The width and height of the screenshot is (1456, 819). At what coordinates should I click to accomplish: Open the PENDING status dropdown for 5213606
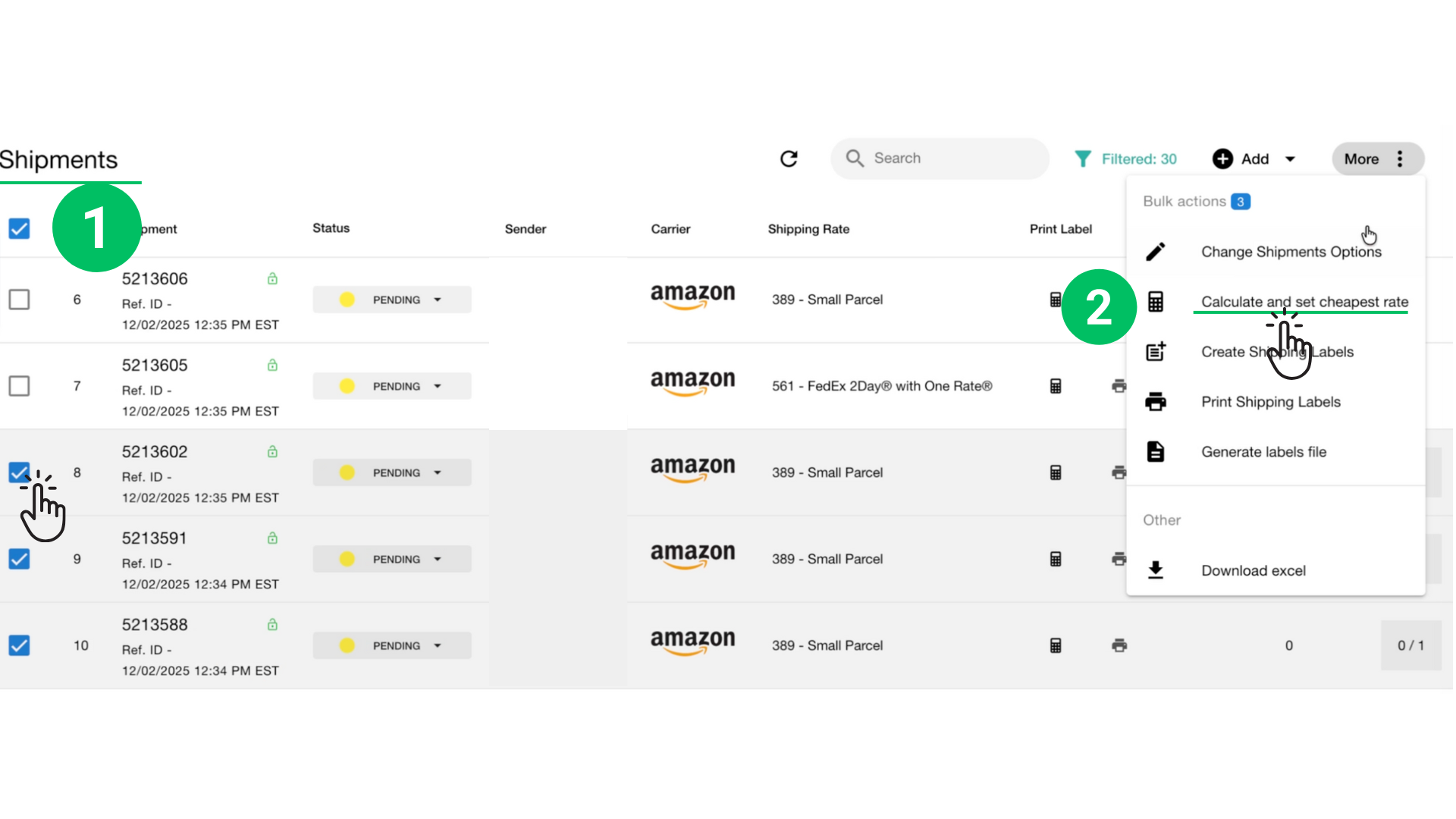coord(438,299)
